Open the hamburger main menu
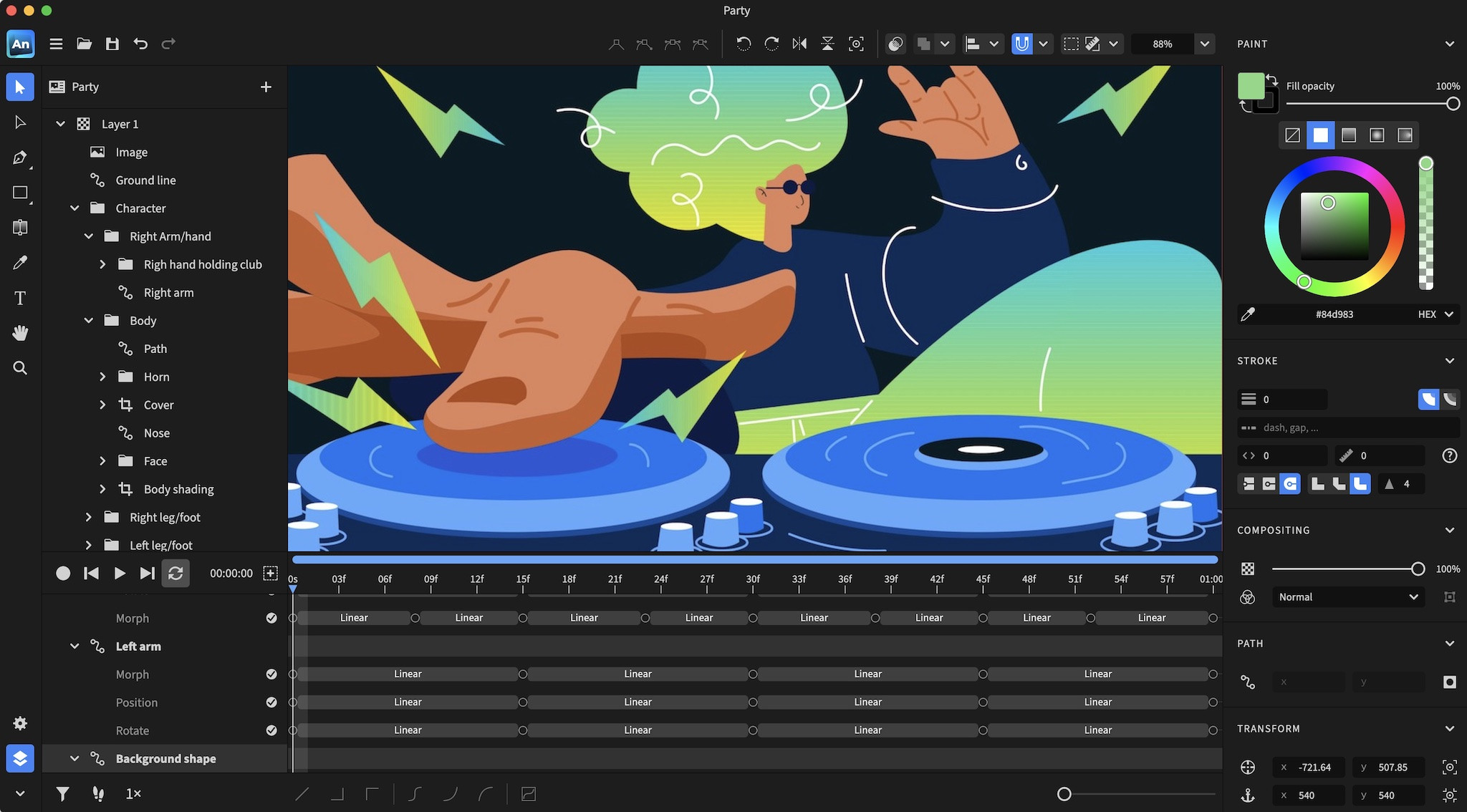 pos(56,44)
